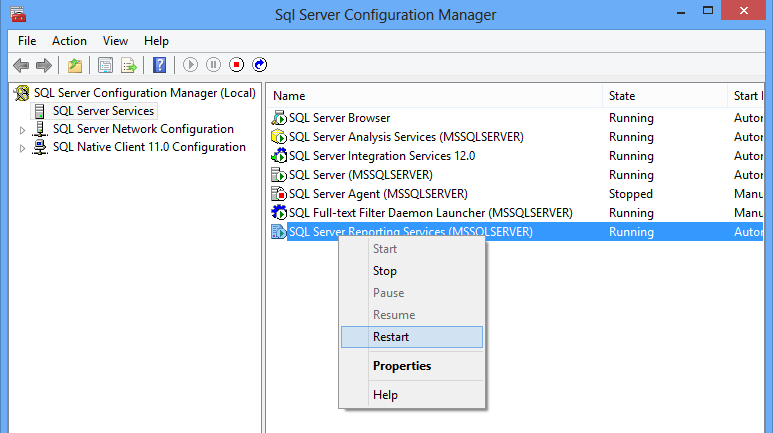The image size is (773, 433).
Task: Click the disabled Resume context menu entry
Action: tap(412, 315)
